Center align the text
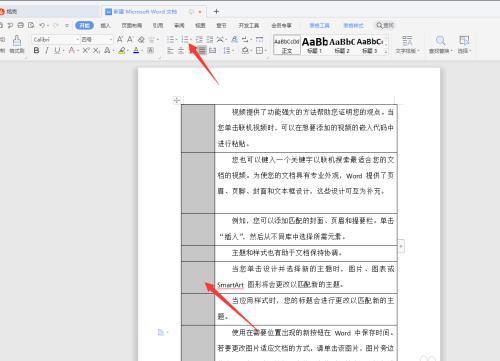Image resolution: width=500 pixels, height=361 pixels. (x=181, y=51)
